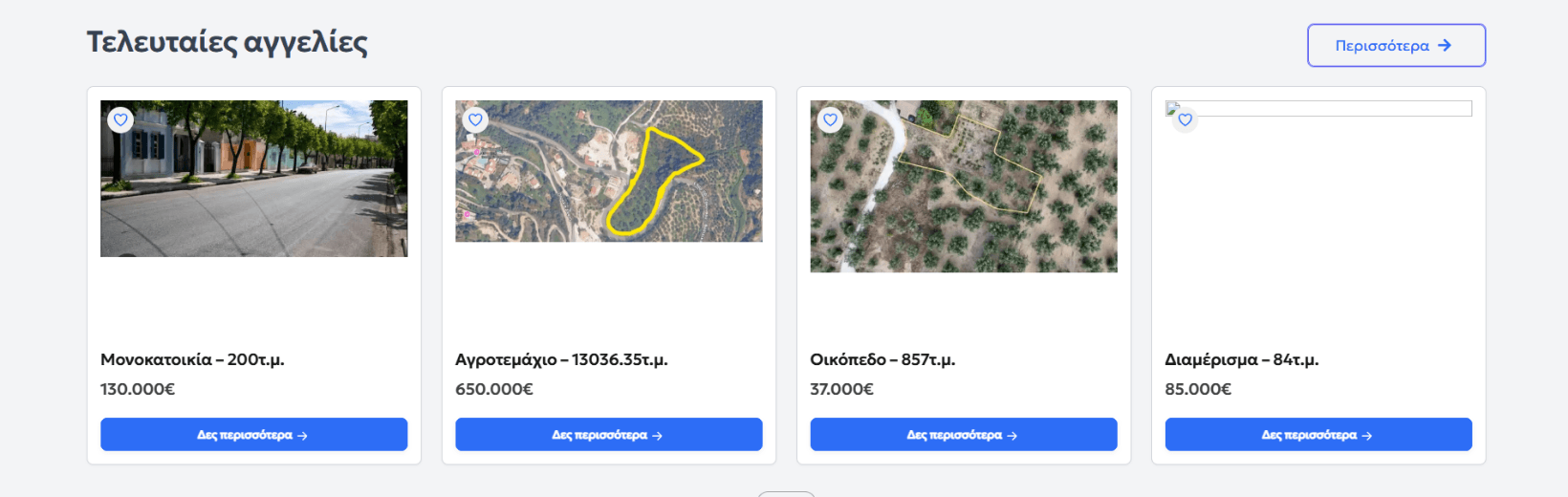Favorite the Αγροτεμάχιο listing with heart icon
The width and height of the screenshot is (1568, 497).
click(475, 119)
